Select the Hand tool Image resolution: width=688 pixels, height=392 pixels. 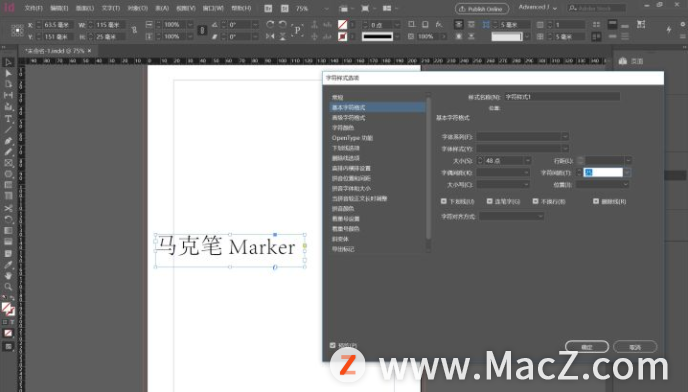click(8, 276)
